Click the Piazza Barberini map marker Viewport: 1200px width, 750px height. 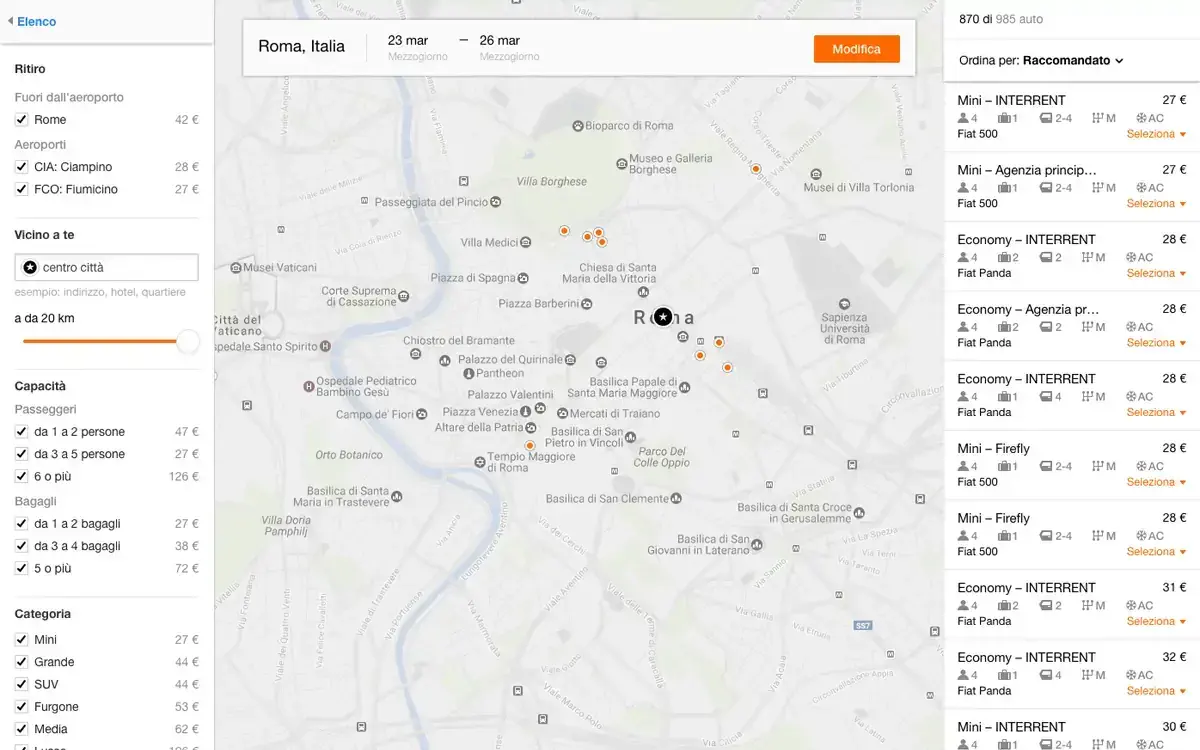pyautogui.click(x=587, y=303)
